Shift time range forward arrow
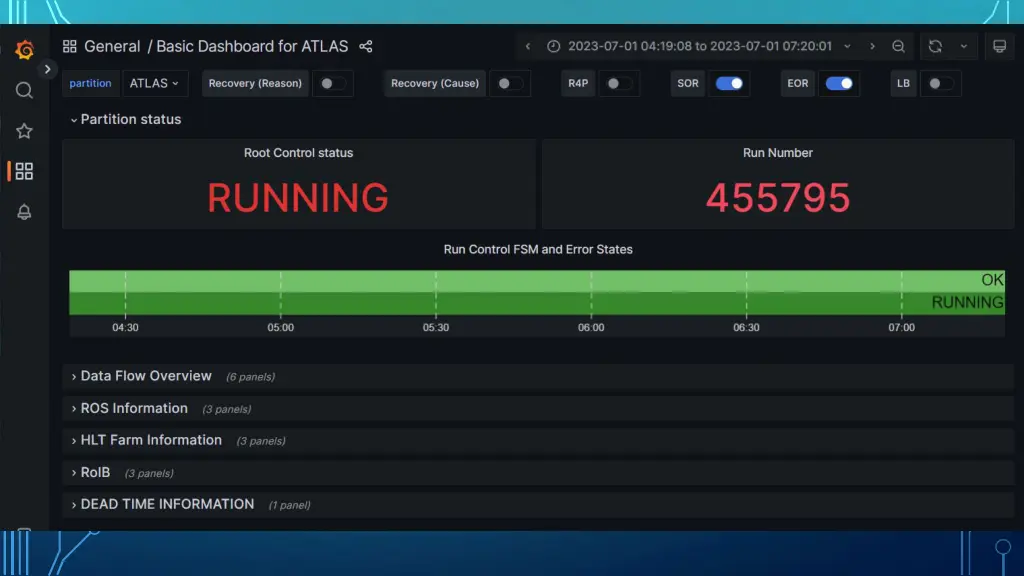1024x576 pixels. pos(872,46)
